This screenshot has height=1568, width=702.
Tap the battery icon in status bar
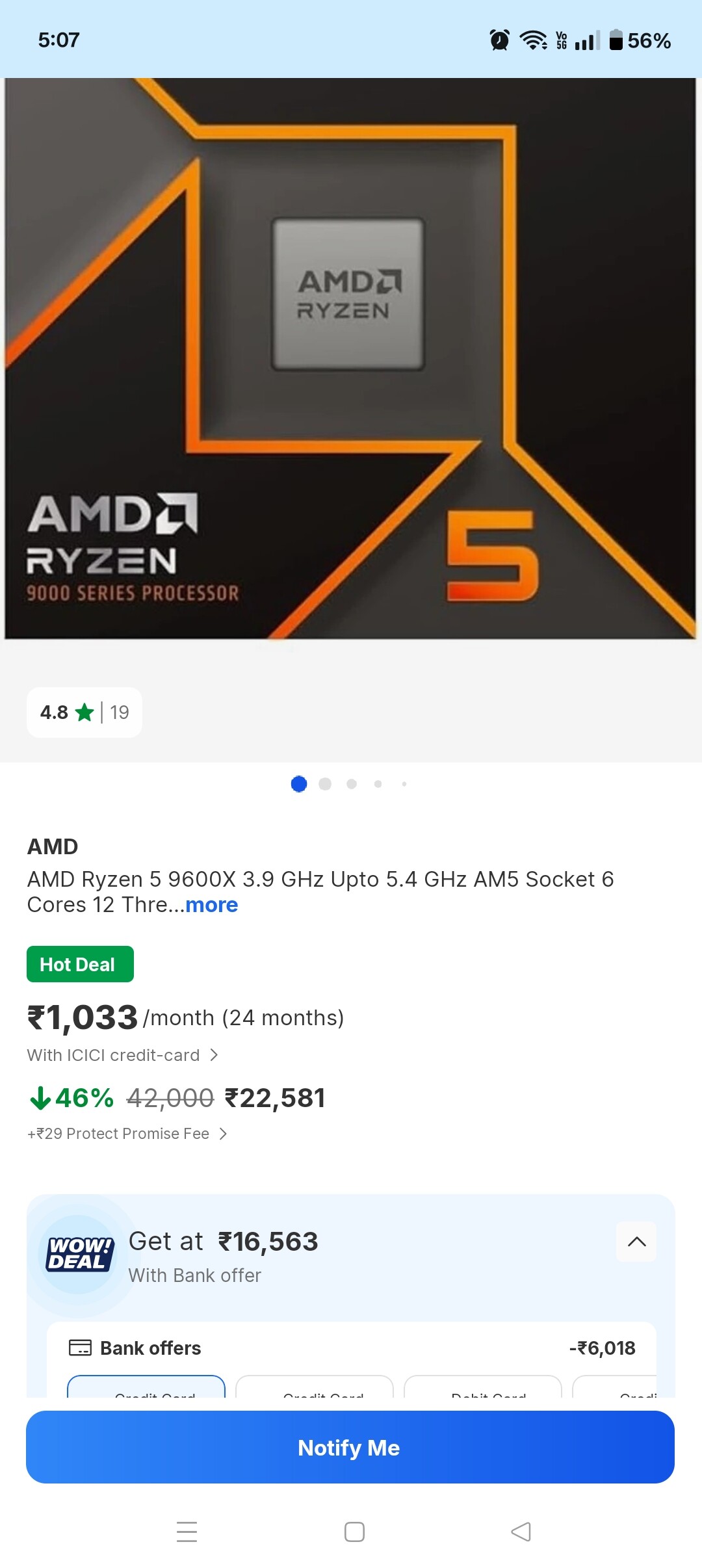tap(616, 40)
